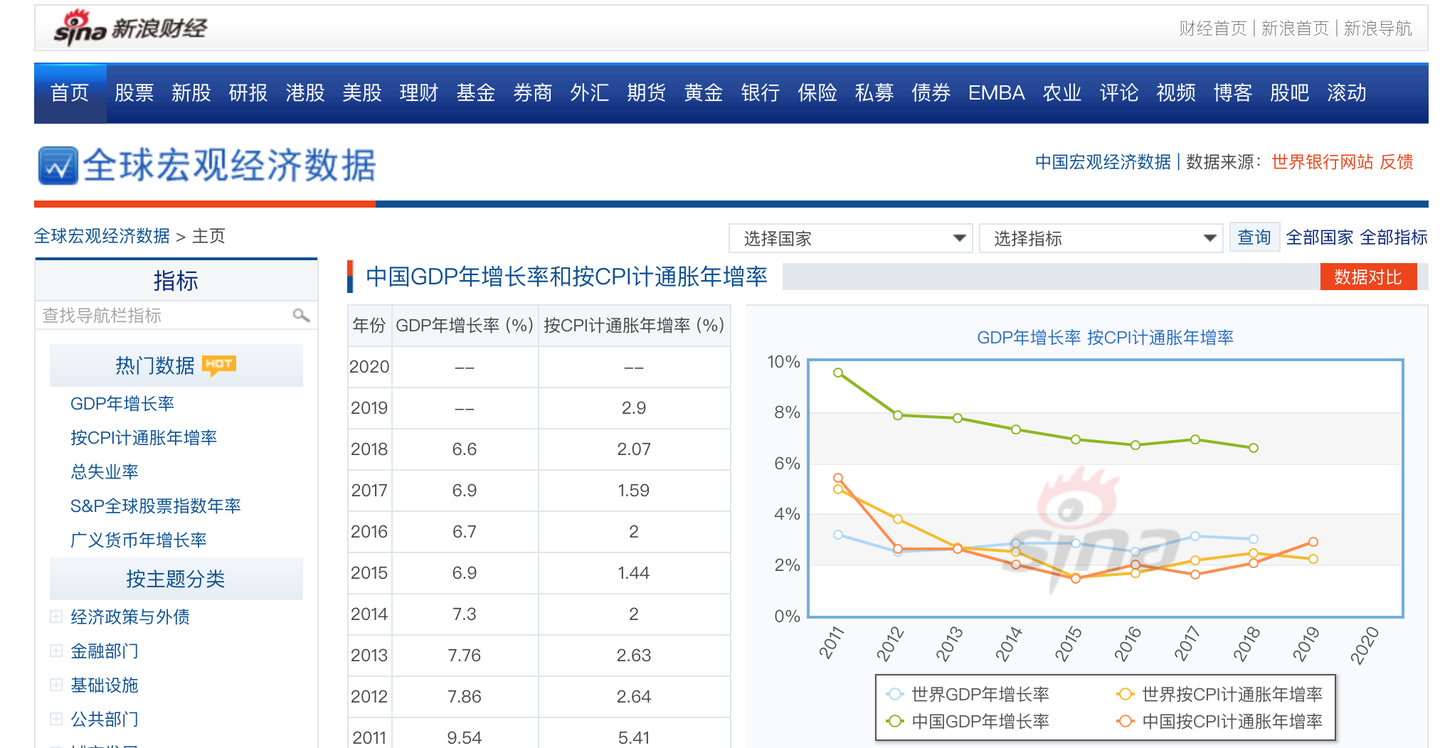Open the 理财 nav item
The image size is (1440, 748).
419,93
